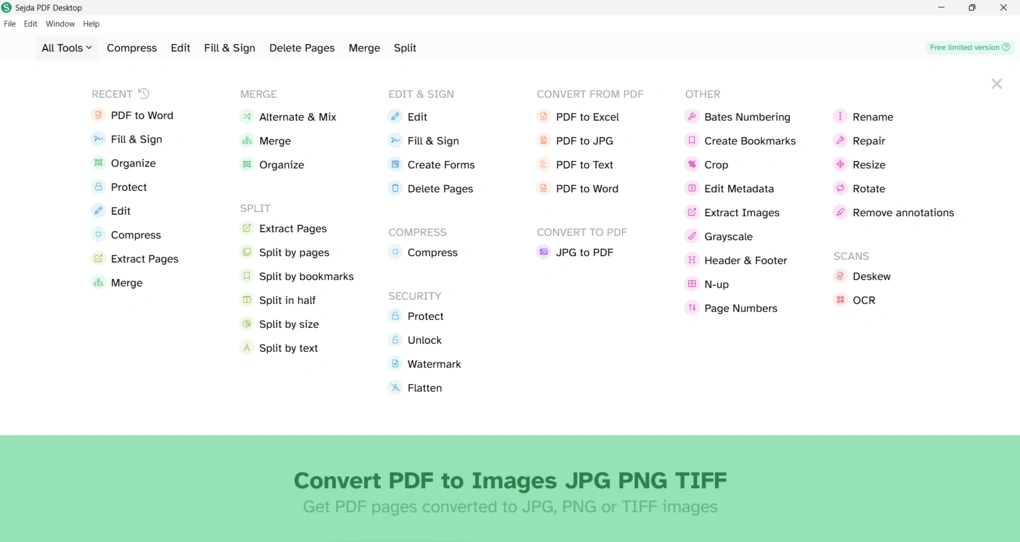This screenshot has width=1020, height=542.
Task: Click the Watermark icon under Security
Action: pyautogui.click(x=395, y=364)
